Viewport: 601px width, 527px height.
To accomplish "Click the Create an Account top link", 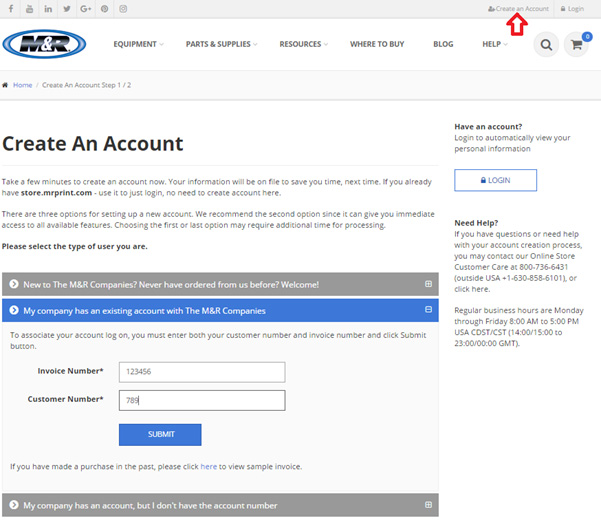I will click(518, 8).
